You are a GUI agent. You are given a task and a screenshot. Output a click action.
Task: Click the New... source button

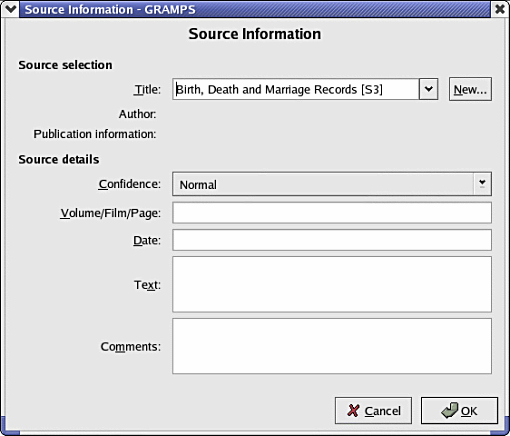pos(470,89)
